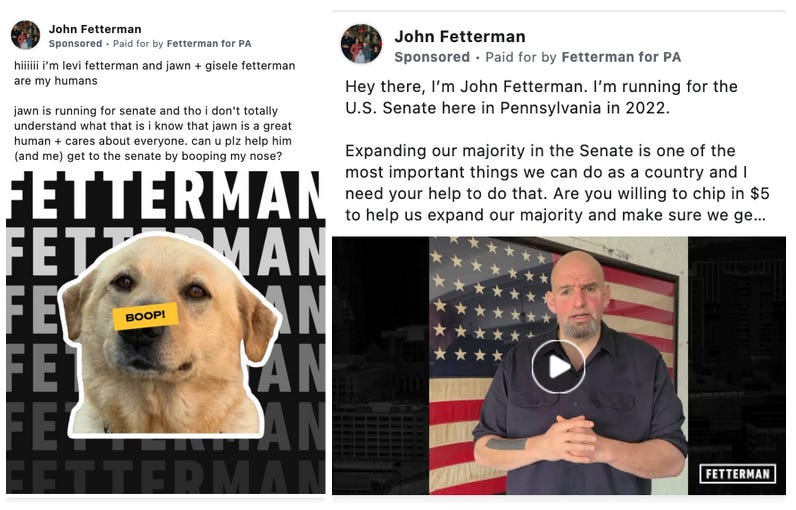Click the 'Hey there, I'm John Fetterman' post text
Image resolution: width=796 pixels, height=510 pixels.
541,97
